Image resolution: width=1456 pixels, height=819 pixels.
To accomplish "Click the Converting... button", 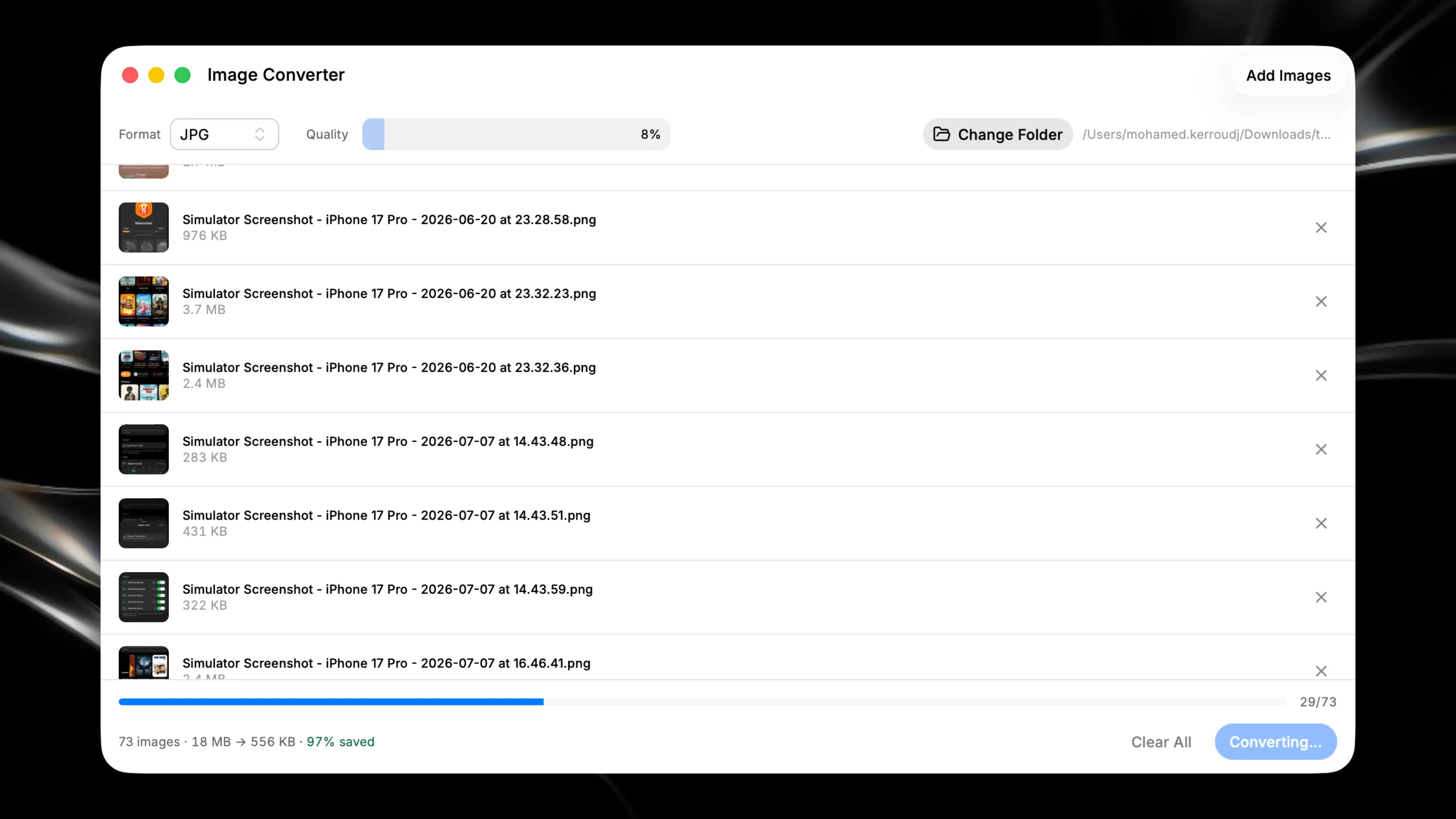I will pyautogui.click(x=1276, y=742).
